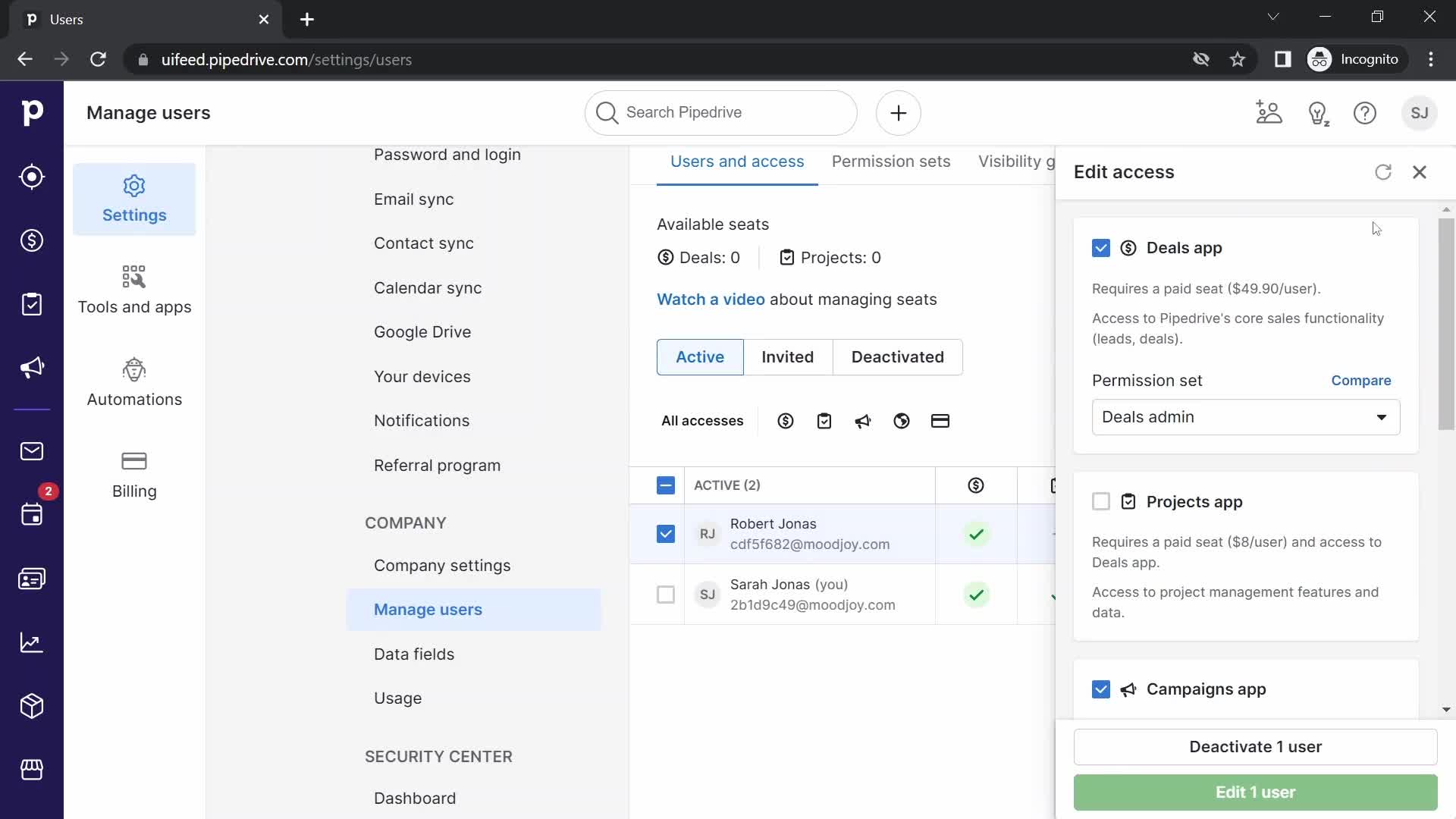Filter users by Campaigns access icon

tap(863, 421)
